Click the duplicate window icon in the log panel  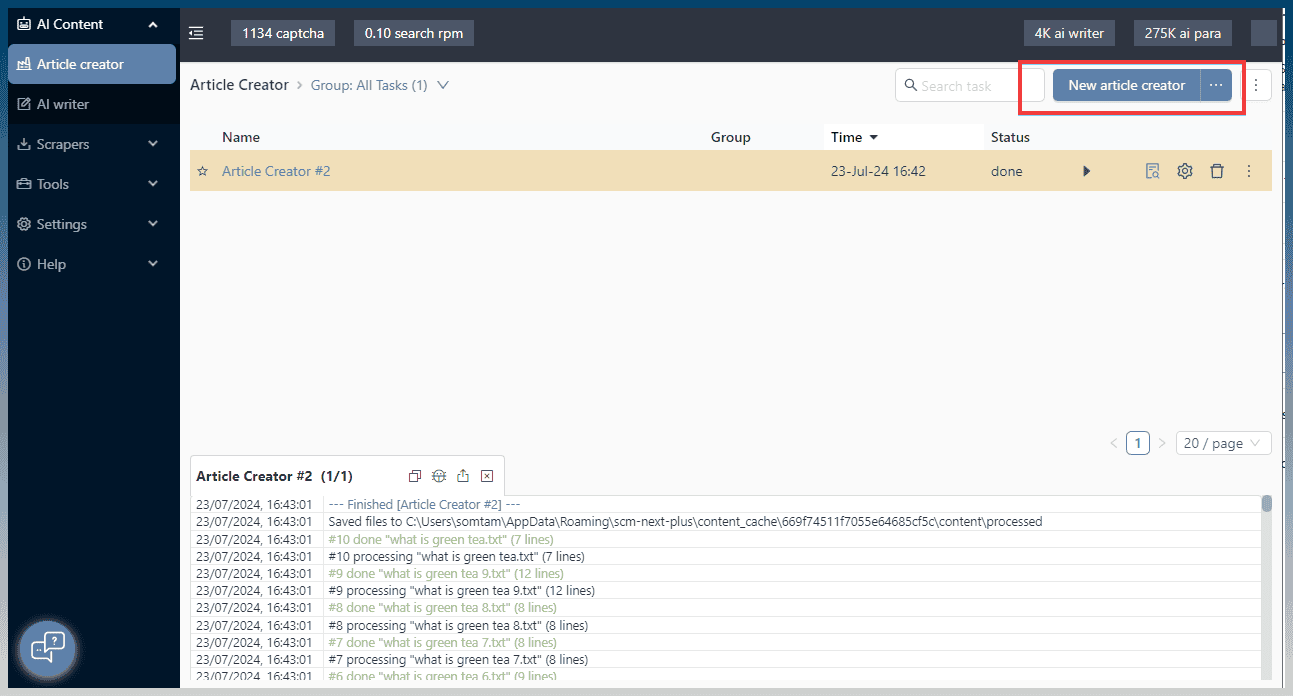pos(414,475)
